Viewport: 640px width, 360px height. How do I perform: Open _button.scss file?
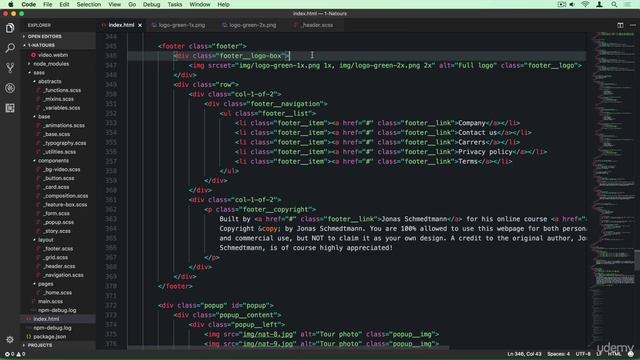[x=58, y=178]
